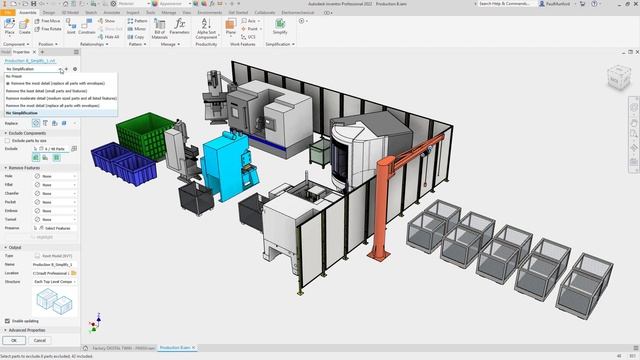Click the preset settings gear icon
640x360 pixels.
click(x=75, y=69)
